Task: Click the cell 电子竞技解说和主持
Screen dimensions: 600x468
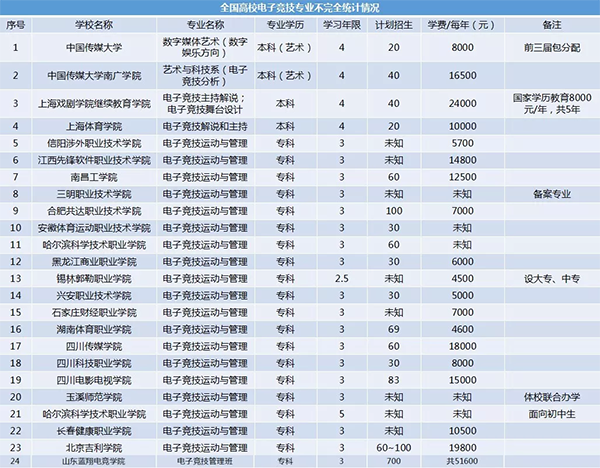Action: click(x=205, y=126)
